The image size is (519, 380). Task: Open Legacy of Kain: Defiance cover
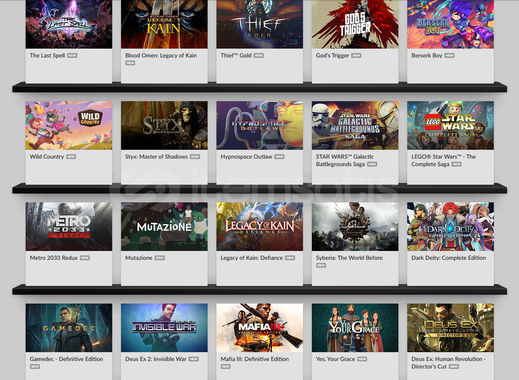[x=259, y=226]
